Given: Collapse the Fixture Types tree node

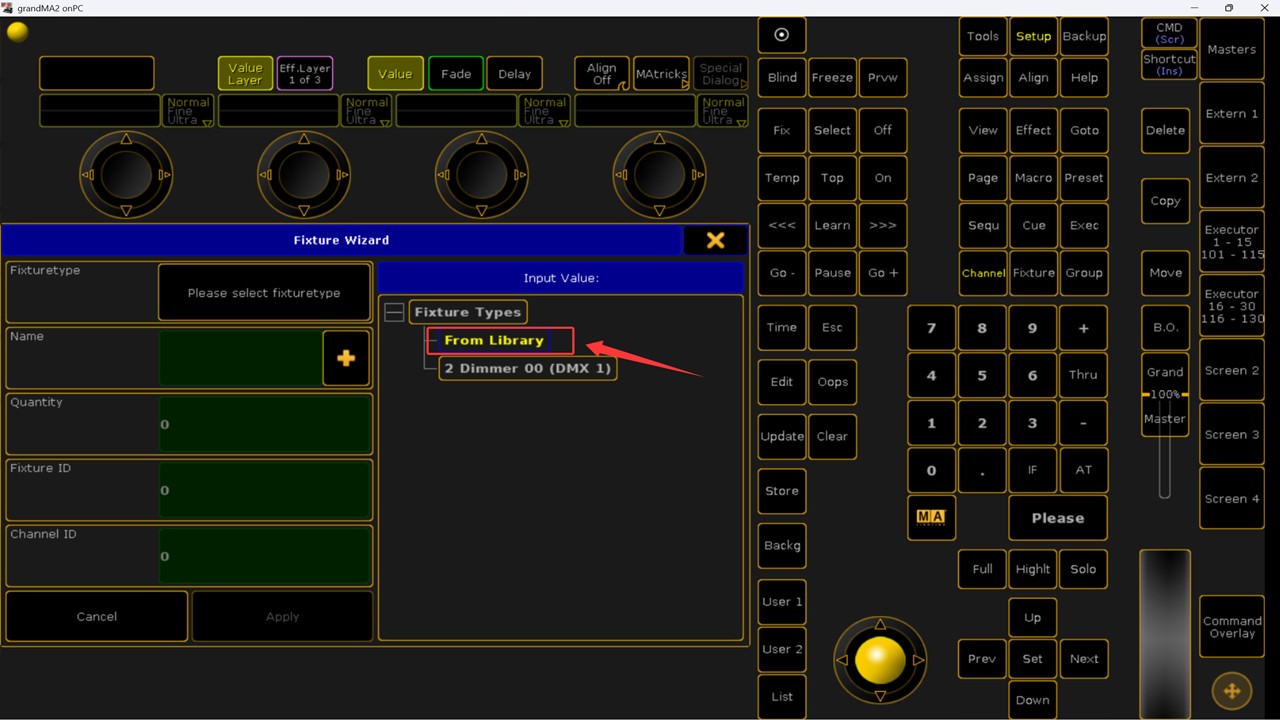Looking at the screenshot, I should [394, 313].
